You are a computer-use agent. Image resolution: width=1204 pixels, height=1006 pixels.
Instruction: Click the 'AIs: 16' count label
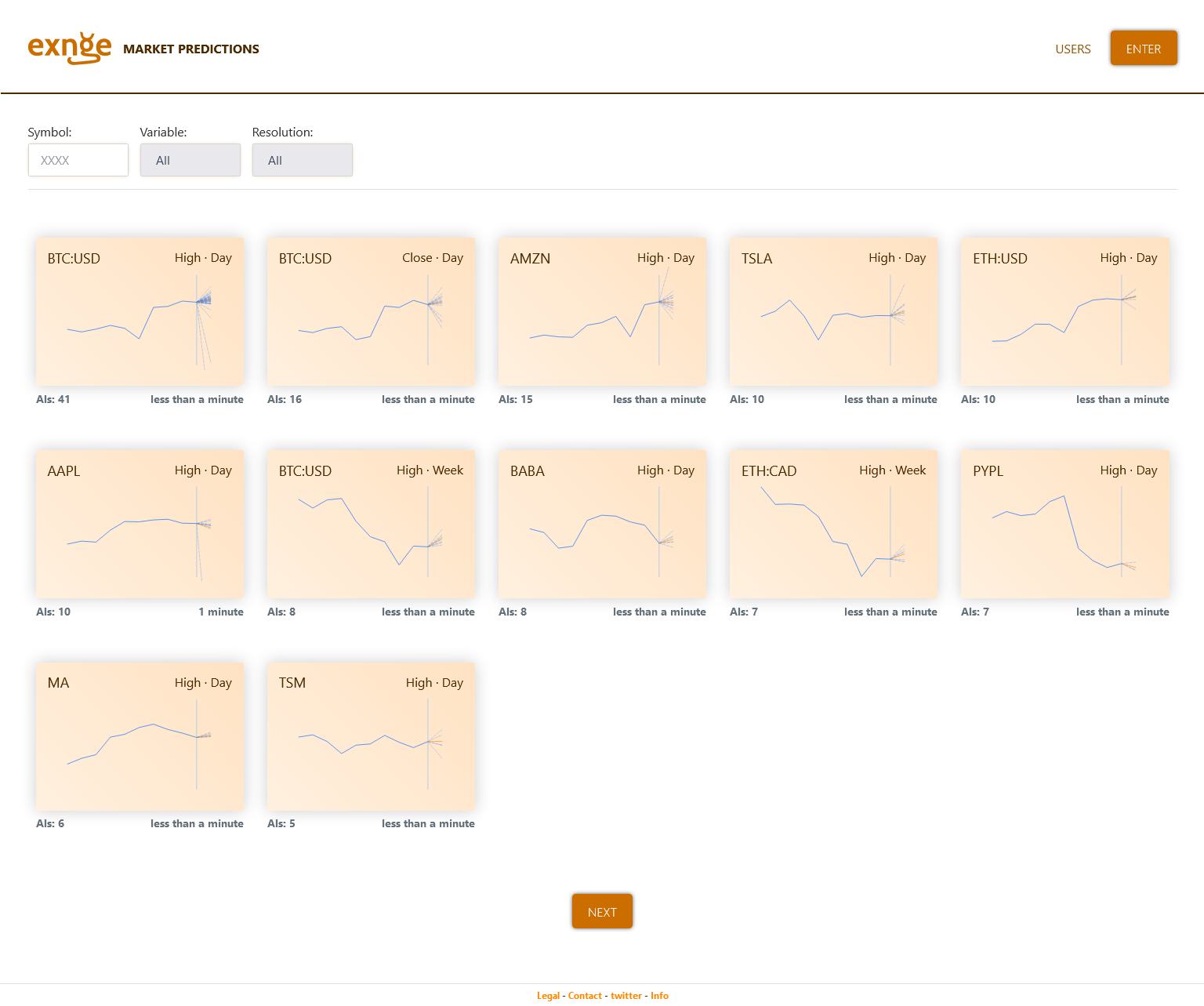pos(285,399)
